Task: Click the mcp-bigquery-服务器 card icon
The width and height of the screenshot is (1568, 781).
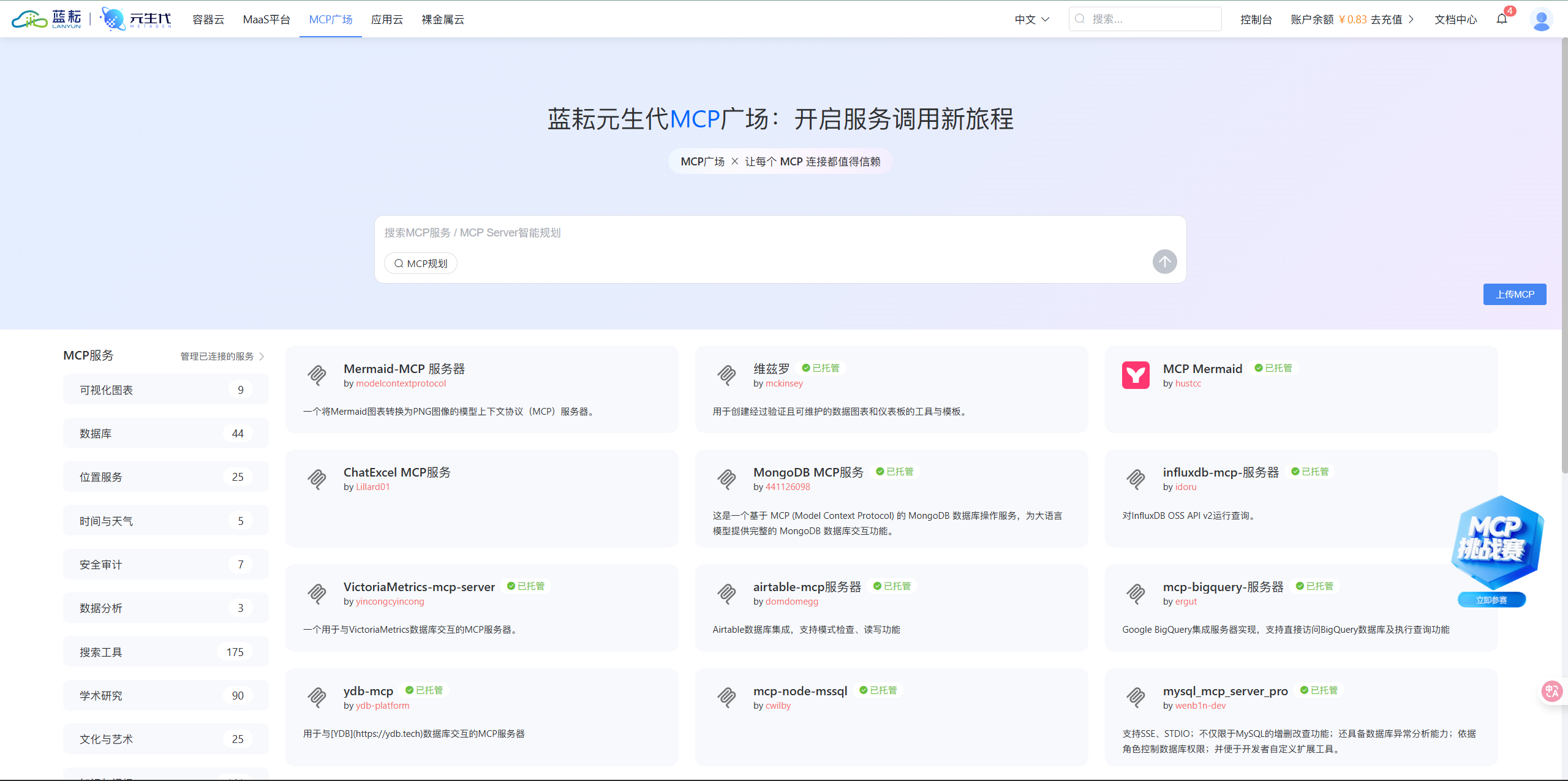Action: click(x=1136, y=594)
